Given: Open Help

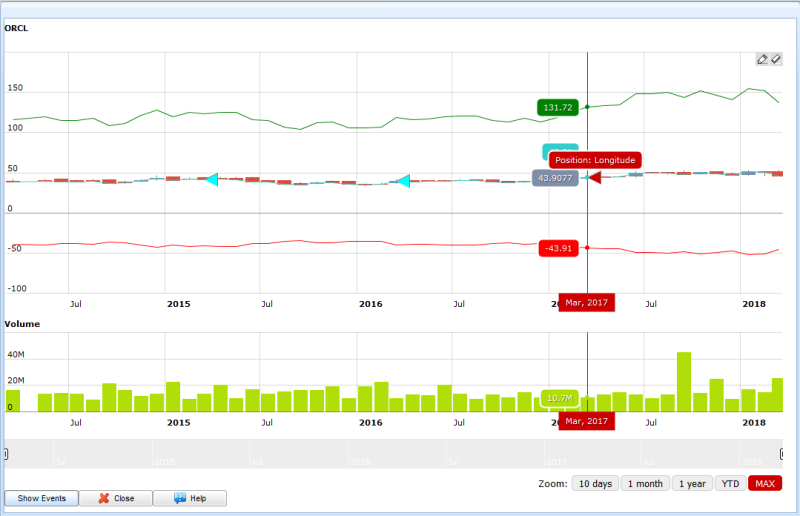Looking at the screenshot, I should [189, 498].
